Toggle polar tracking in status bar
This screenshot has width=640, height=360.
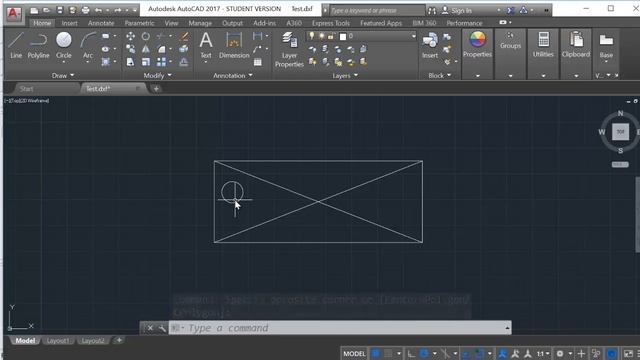tap(424, 353)
